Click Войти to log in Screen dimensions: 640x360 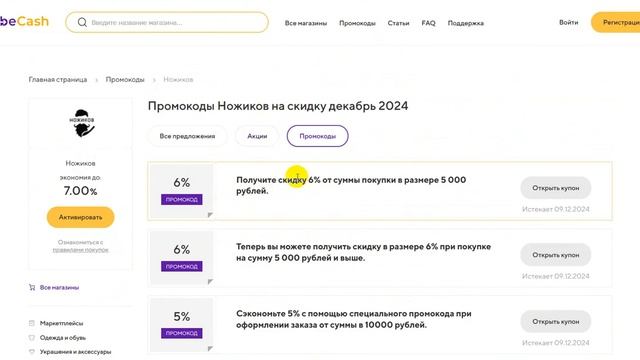569,22
